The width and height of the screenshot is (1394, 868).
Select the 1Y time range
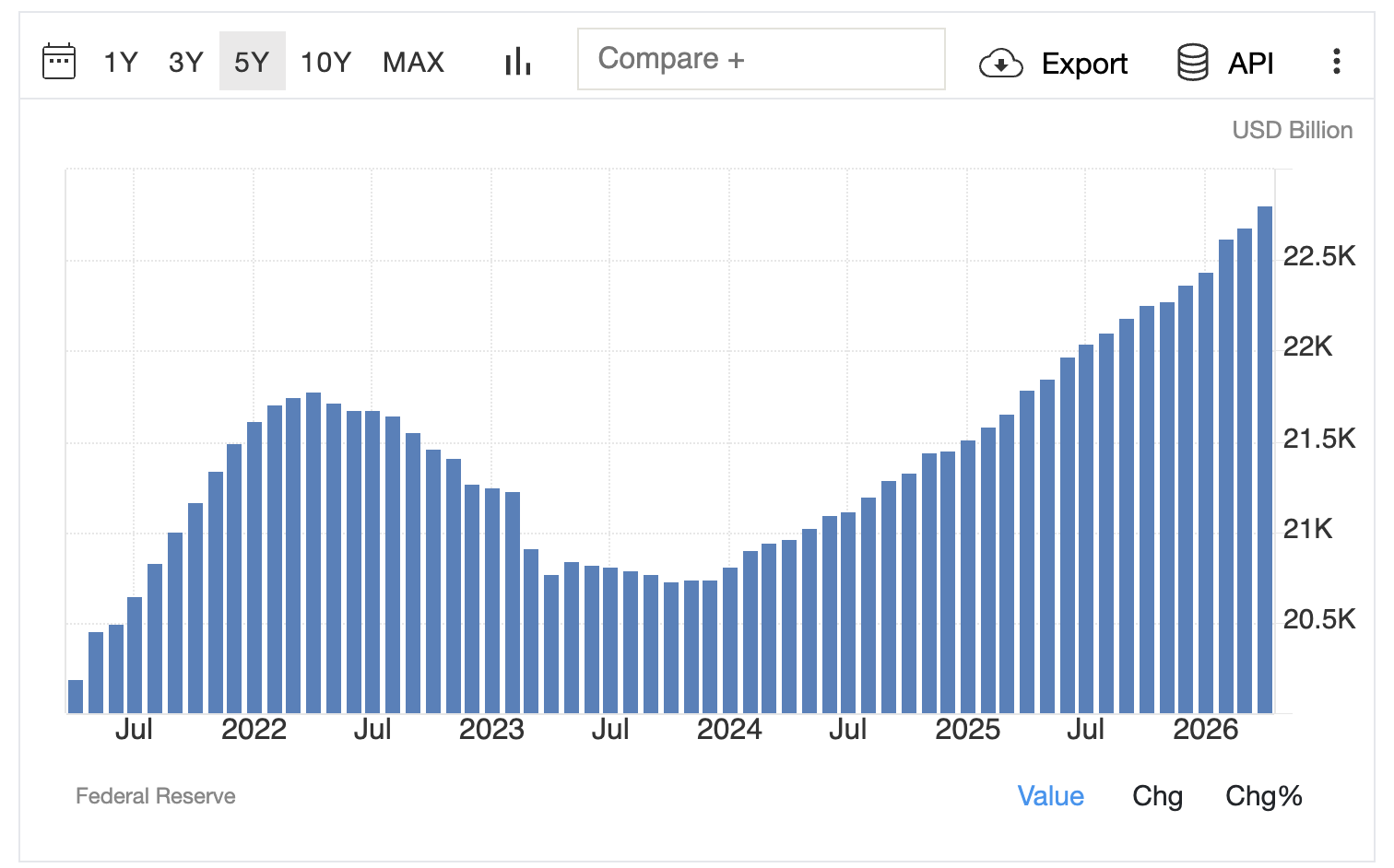point(121,62)
